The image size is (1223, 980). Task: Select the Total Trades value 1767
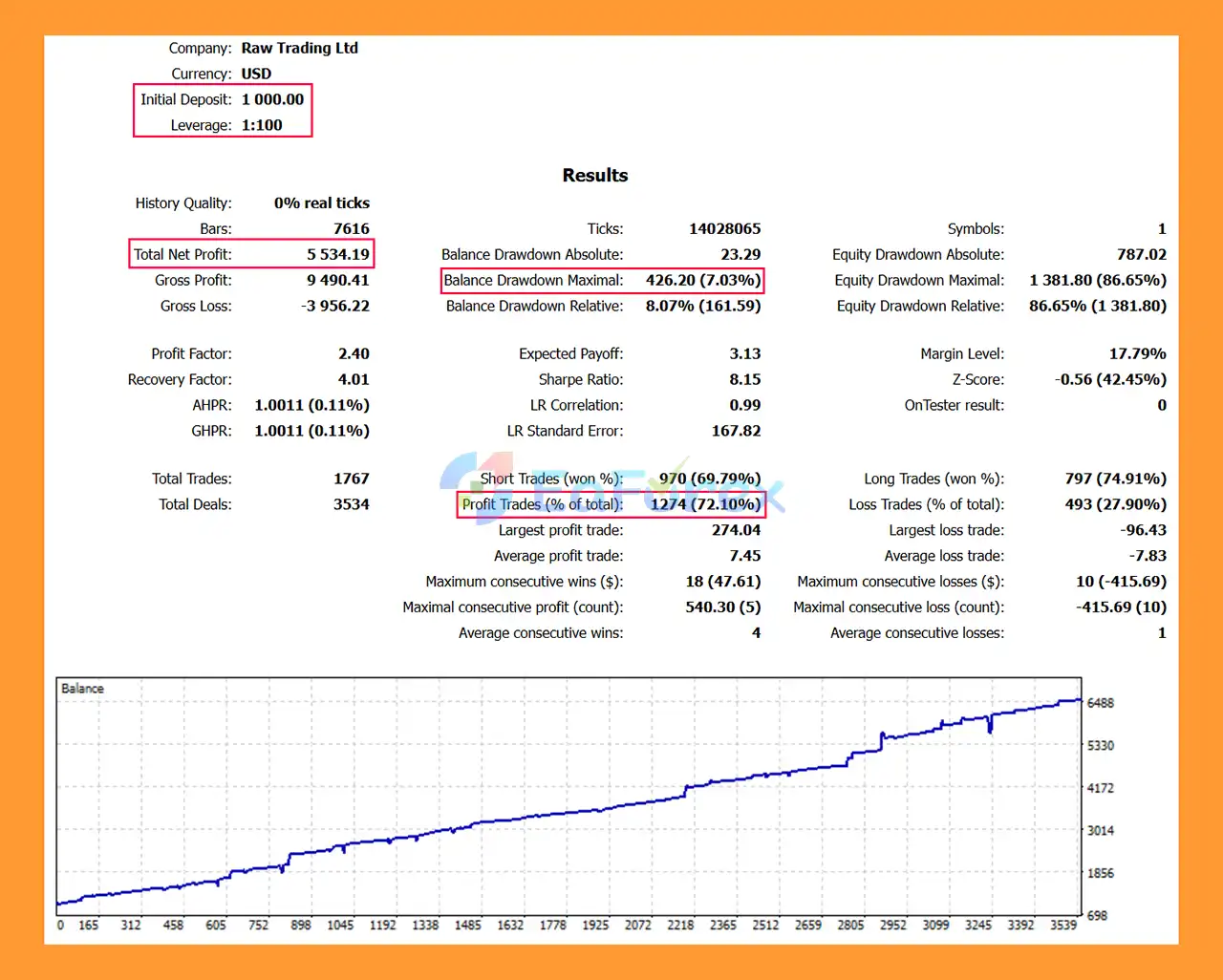[x=351, y=479]
